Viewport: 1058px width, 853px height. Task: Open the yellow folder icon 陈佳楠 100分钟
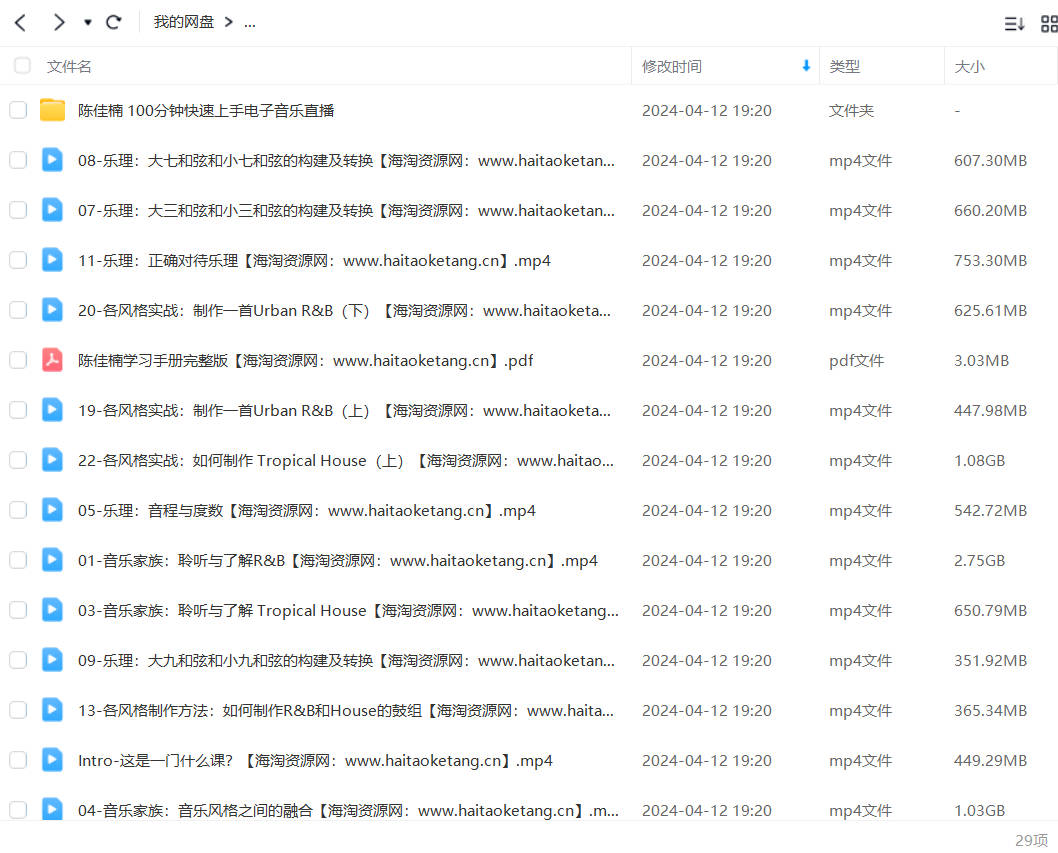click(52, 110)
